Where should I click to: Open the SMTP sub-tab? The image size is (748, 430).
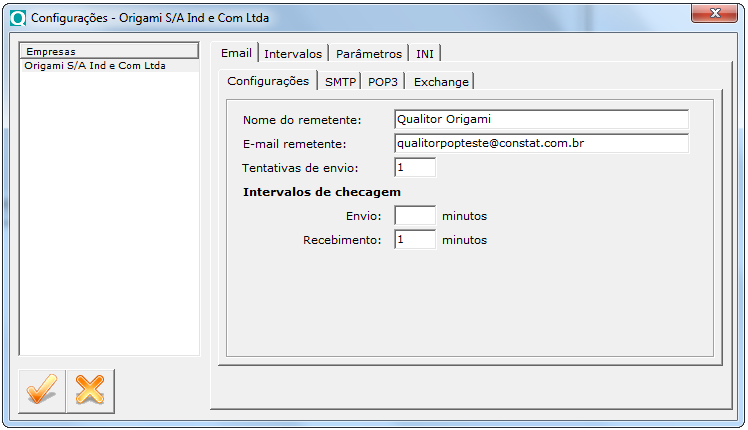tap(340, 82)
